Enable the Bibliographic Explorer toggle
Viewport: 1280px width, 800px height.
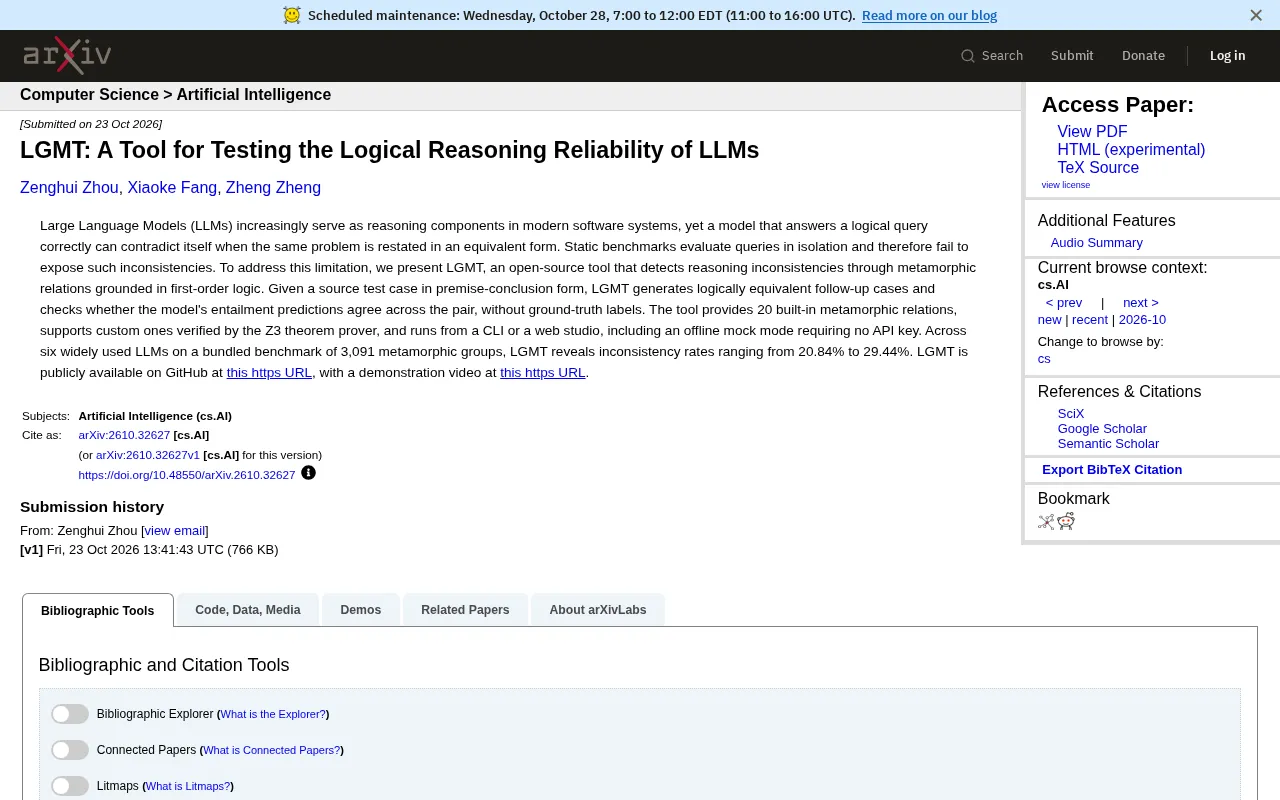coord(70,714)
